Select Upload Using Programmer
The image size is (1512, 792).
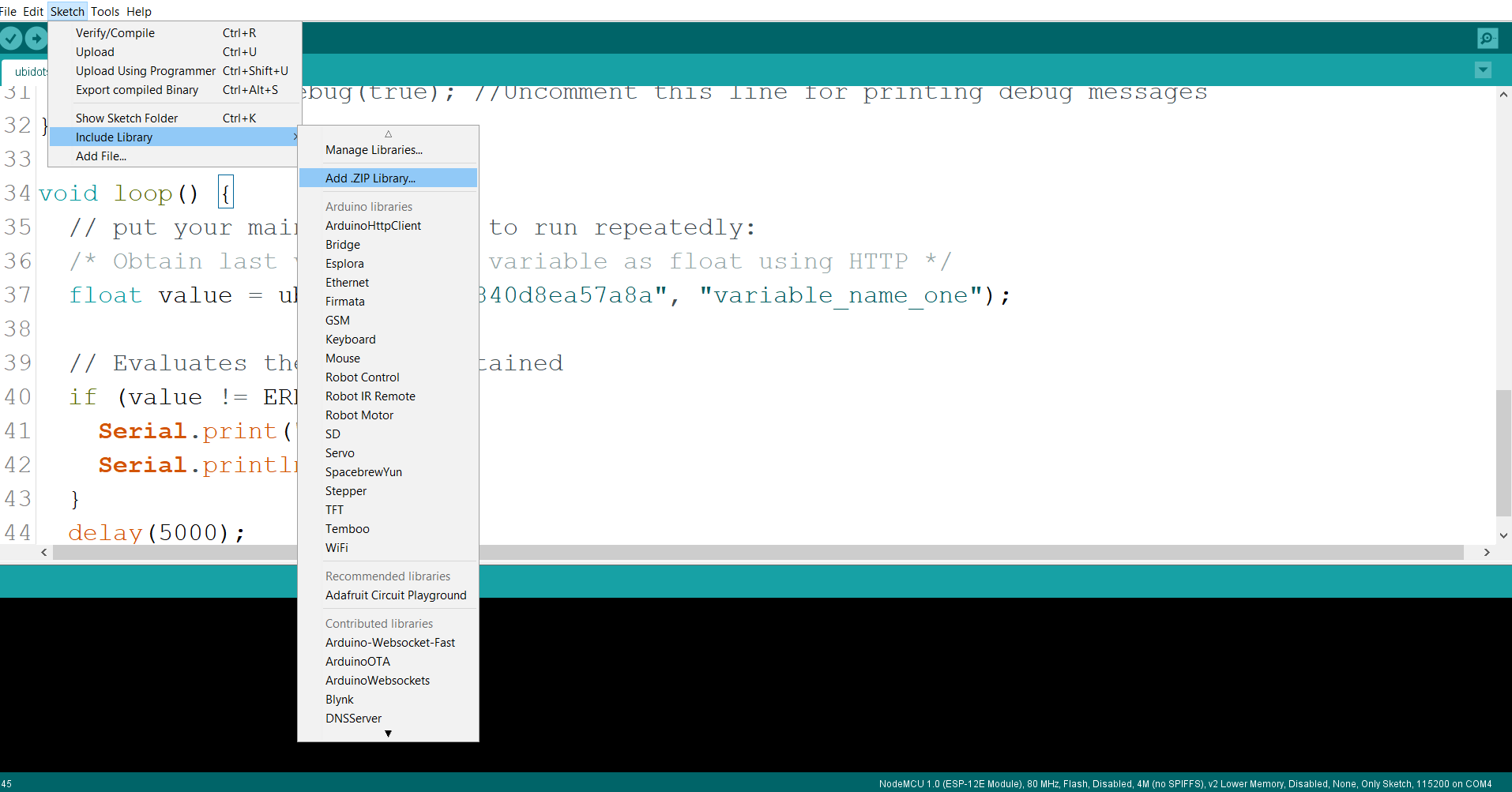[x=175, y=71]
